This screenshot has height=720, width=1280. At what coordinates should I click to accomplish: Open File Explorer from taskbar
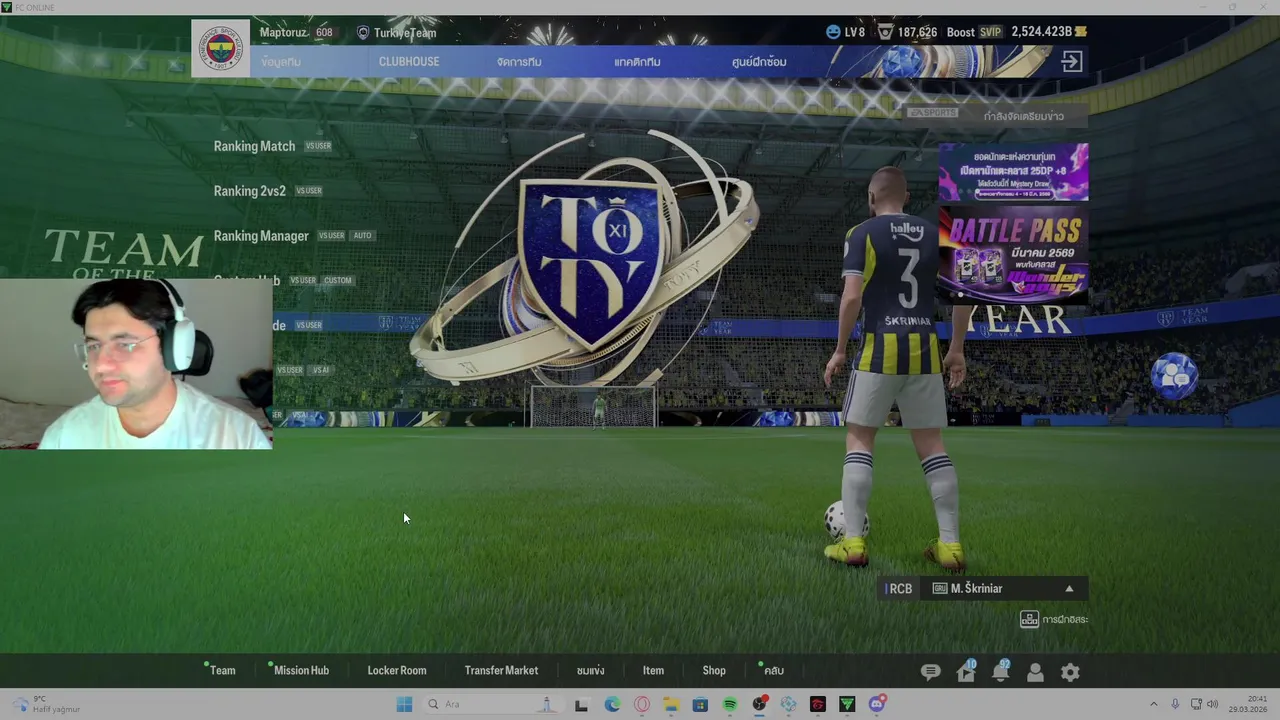tap(671, 704)
